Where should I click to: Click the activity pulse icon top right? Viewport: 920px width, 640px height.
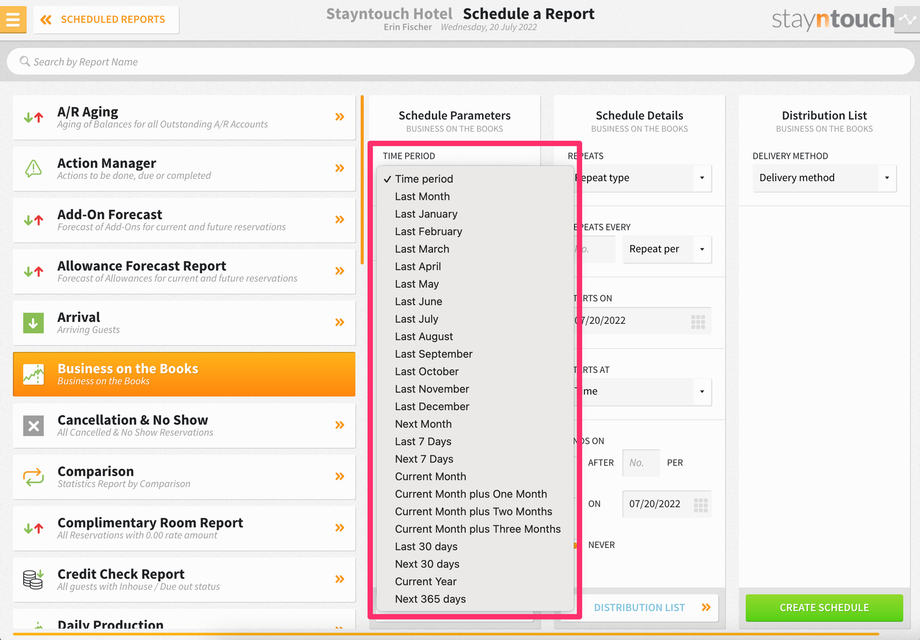tap(907, 19)
